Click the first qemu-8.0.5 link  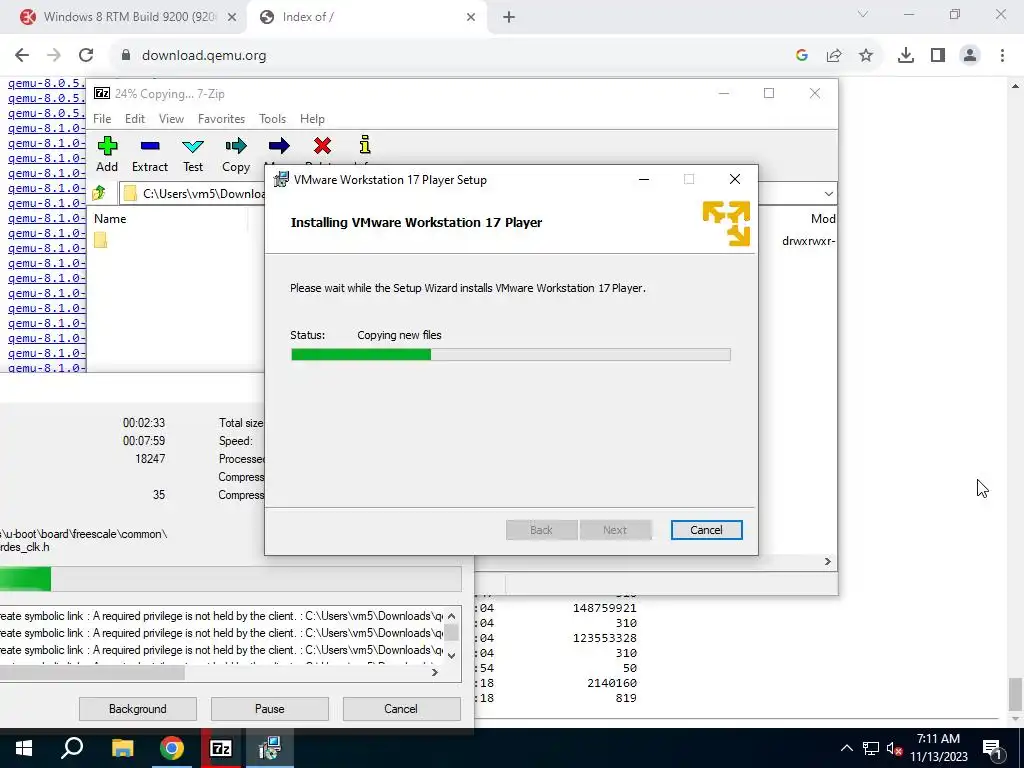46,83
